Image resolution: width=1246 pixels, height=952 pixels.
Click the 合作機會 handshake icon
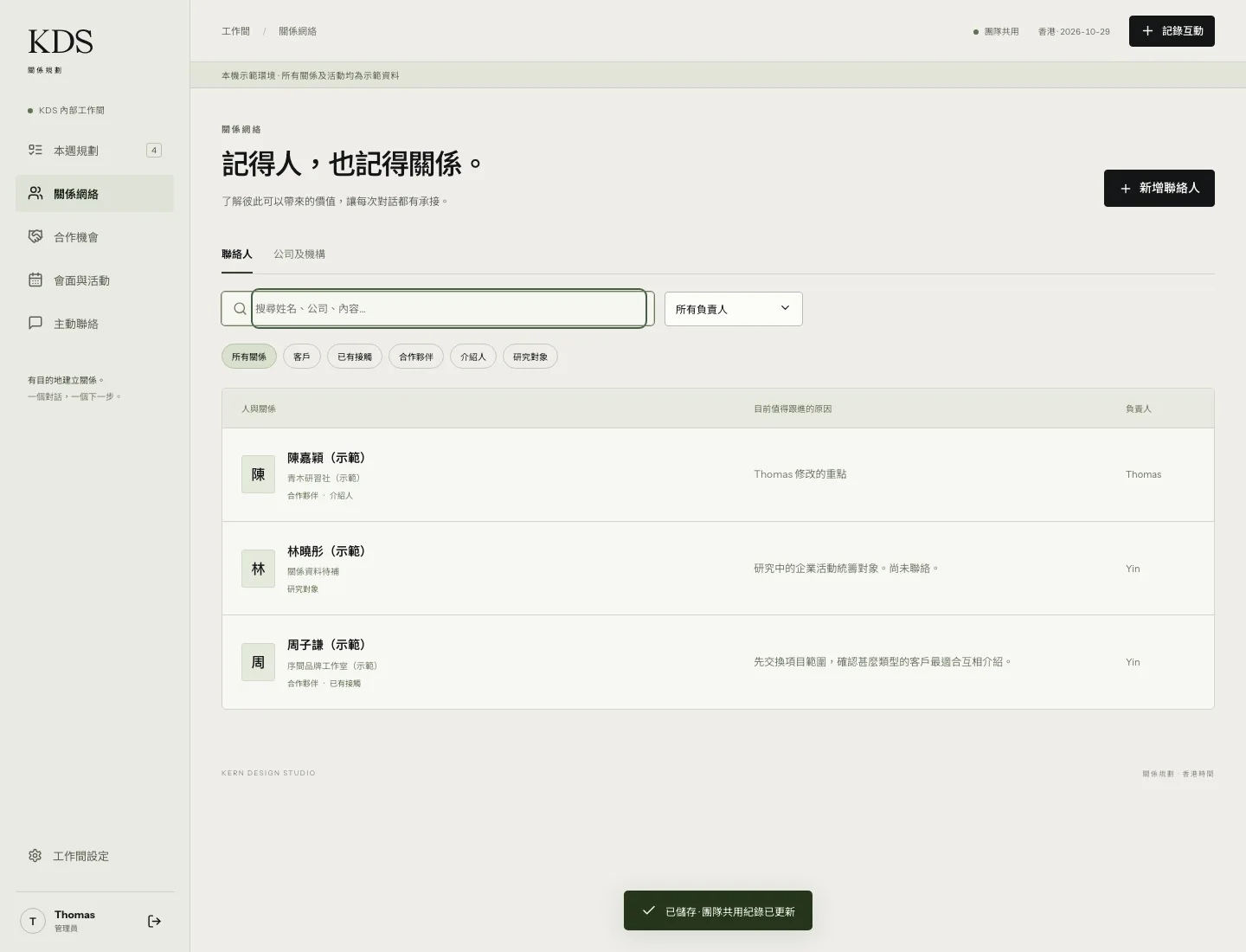tap(35, 236)
